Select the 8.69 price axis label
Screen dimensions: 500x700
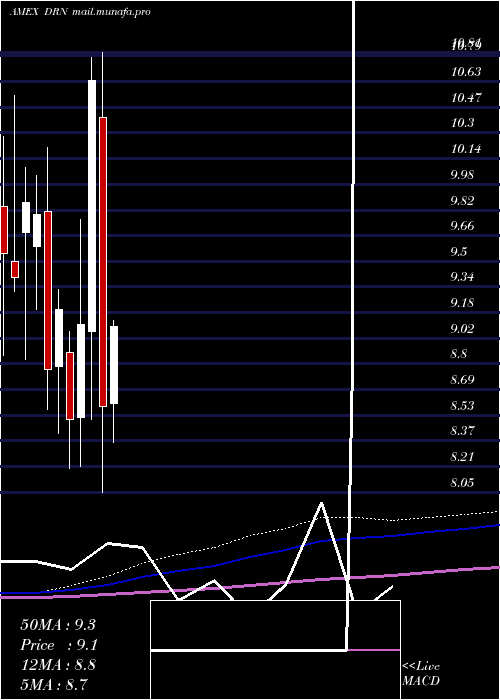(x=462, y=380)
